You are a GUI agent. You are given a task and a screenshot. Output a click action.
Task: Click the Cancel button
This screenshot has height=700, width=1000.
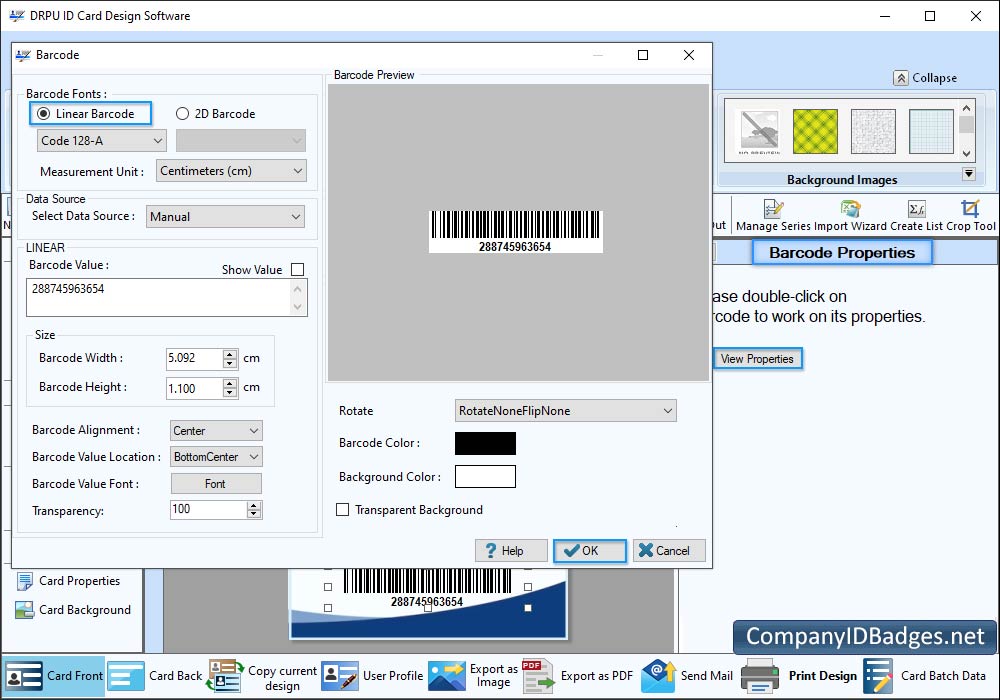669,551
